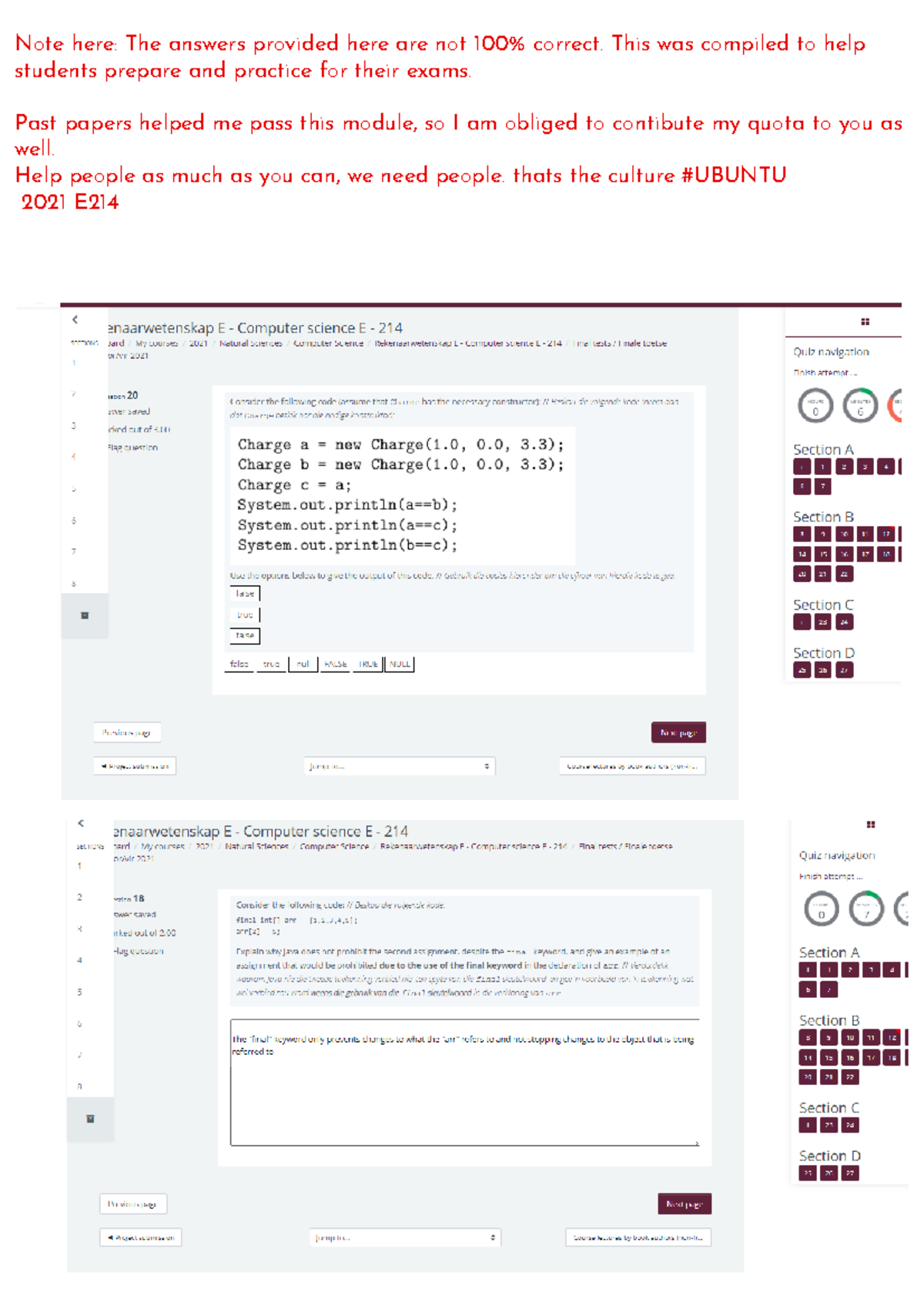Click Finish attempt link in upper quiz
The width and height of the screenshot is (924, 1306).
[825, 373]
